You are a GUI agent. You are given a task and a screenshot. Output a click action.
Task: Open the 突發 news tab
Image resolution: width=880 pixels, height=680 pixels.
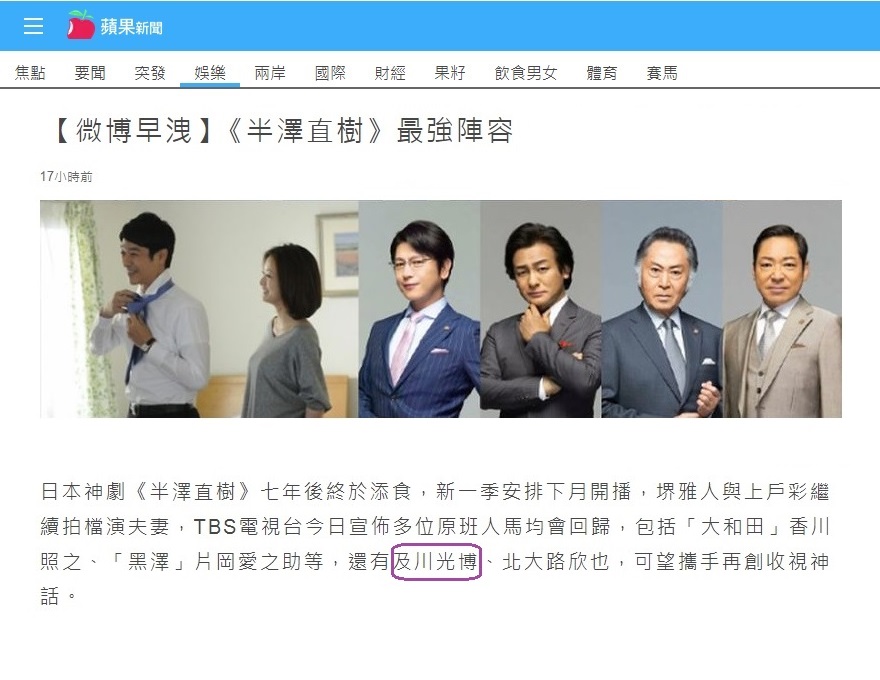(x=150, y=73)
